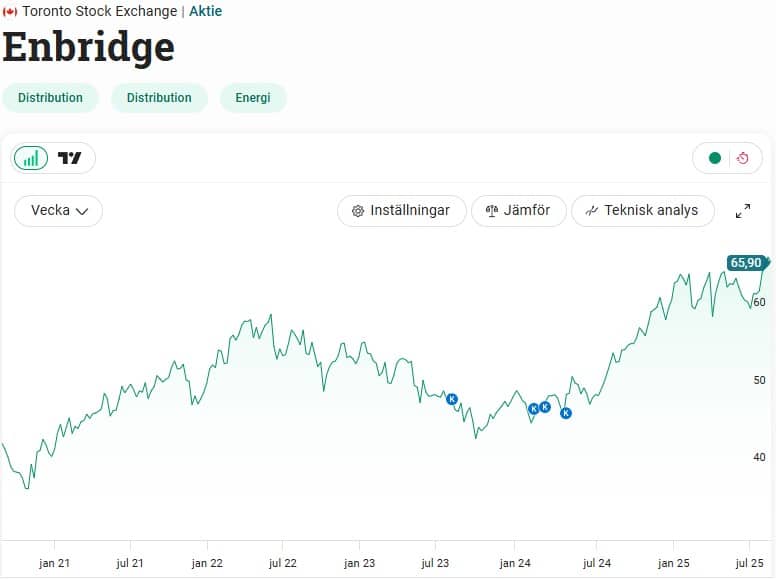Click the 65,90 current price label
Viewport: 776px width, 579px height.
pos(746,263)
